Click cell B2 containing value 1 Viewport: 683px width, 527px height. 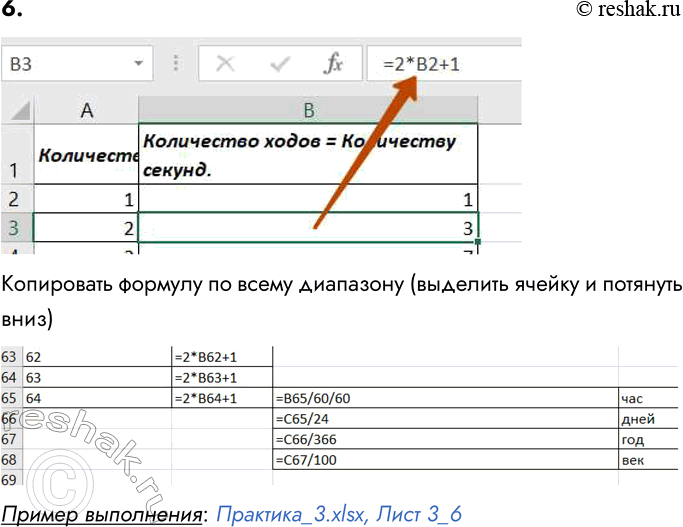point(308,198)
